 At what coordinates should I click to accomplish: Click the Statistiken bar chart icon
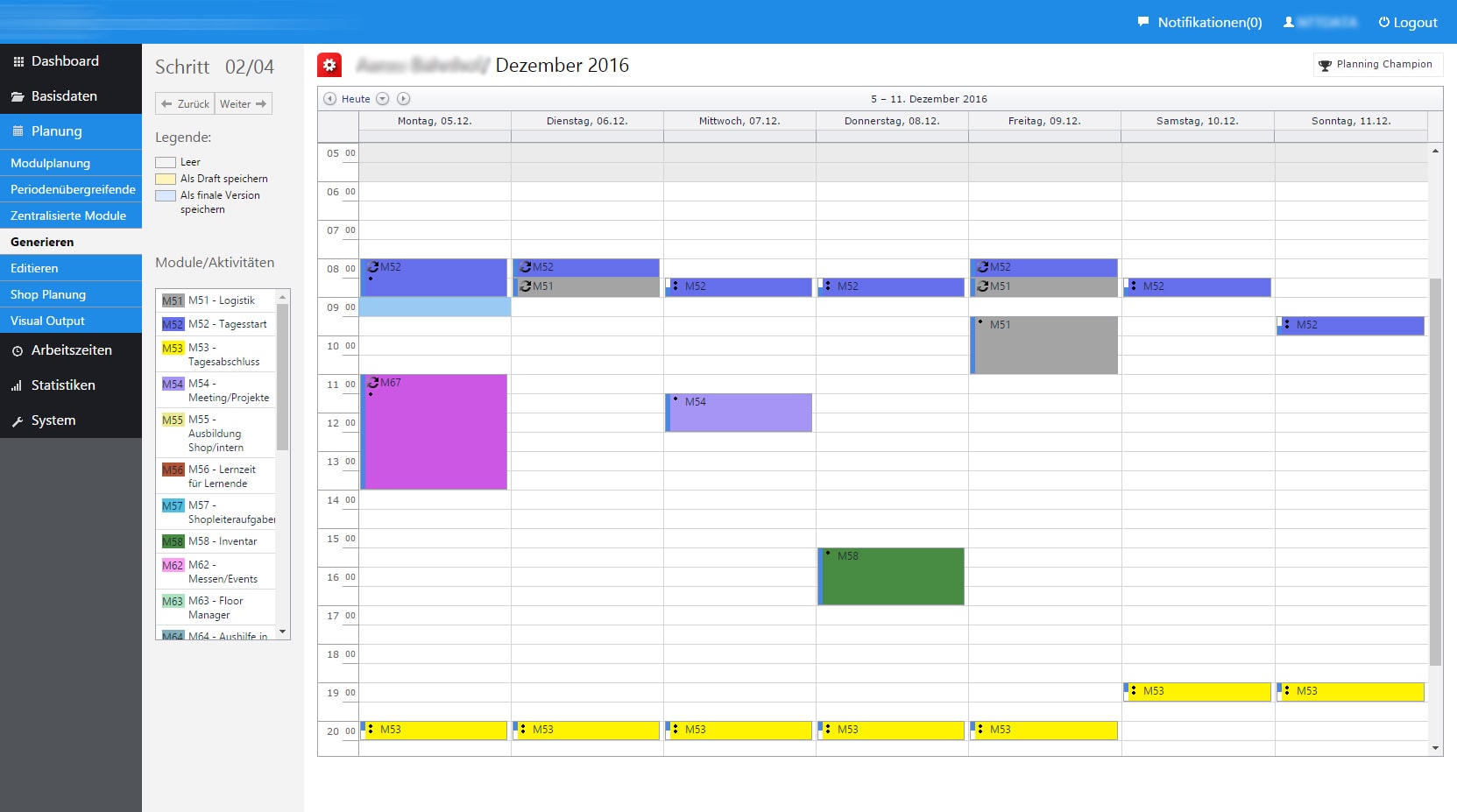click(18, 385)
